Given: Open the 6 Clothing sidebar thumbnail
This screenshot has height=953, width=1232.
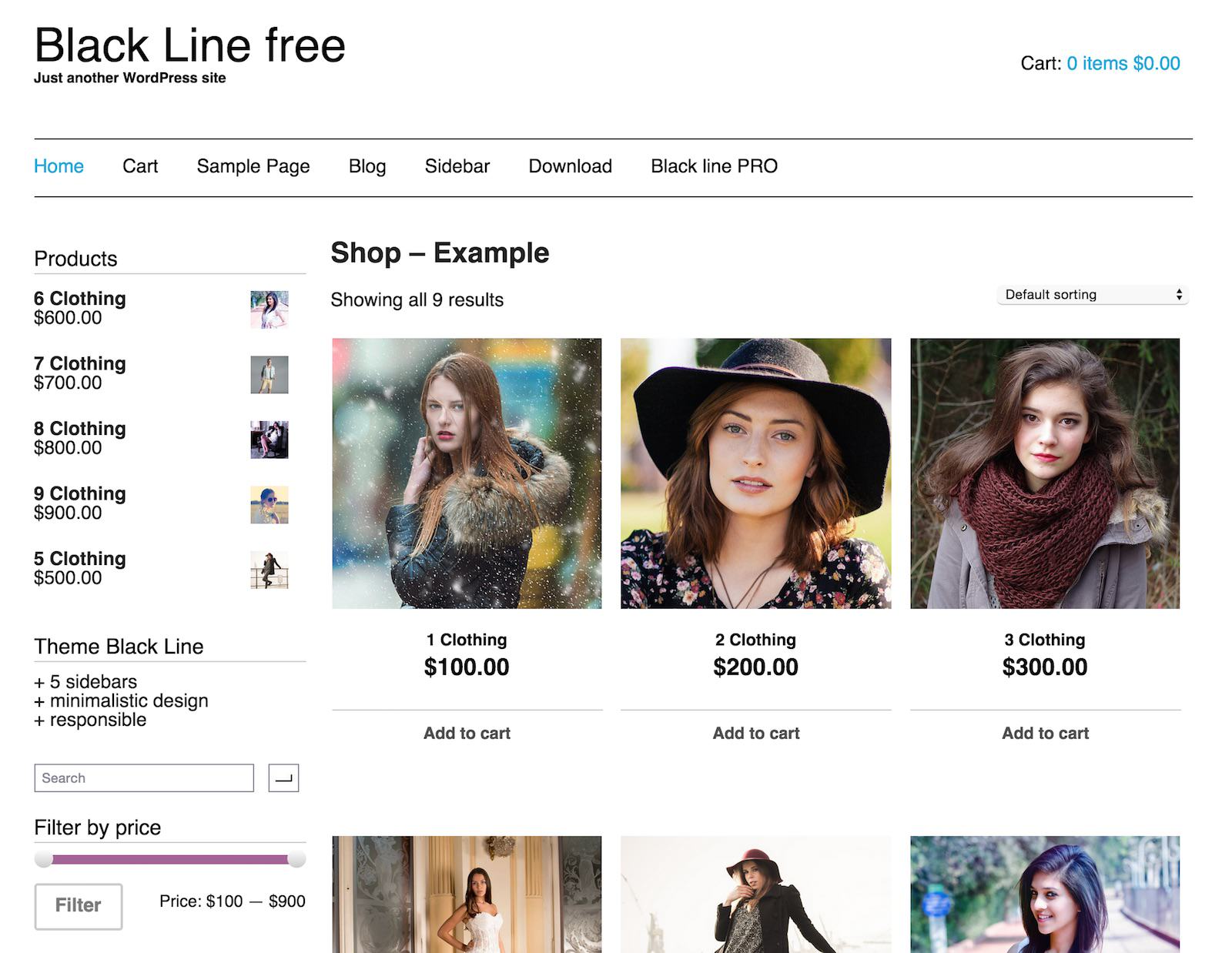Looking at the screenshot, I should click(x=269, y=309).
